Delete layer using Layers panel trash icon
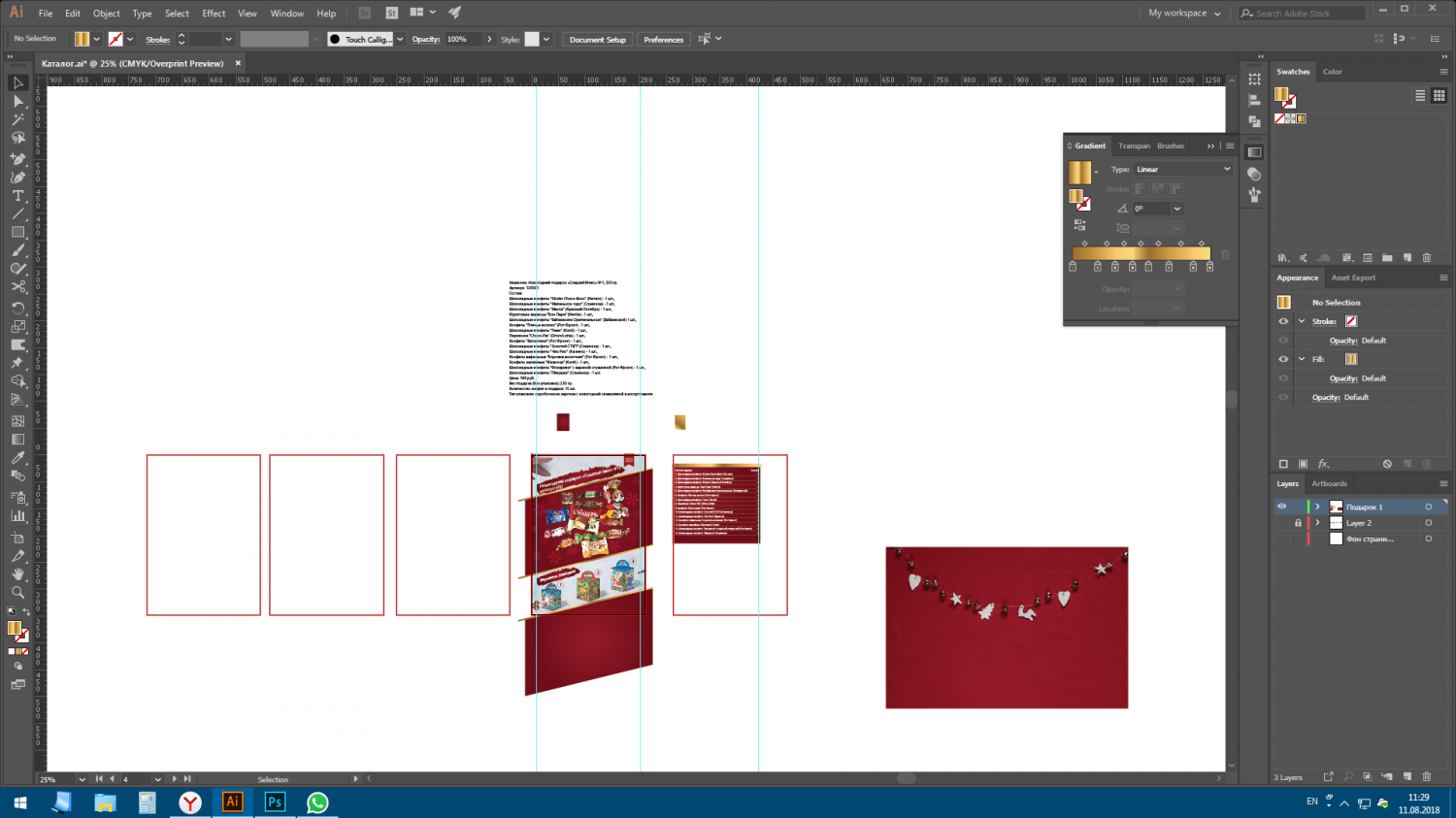The height and width of the screenshot is (818, 1456). [1427, 776]
